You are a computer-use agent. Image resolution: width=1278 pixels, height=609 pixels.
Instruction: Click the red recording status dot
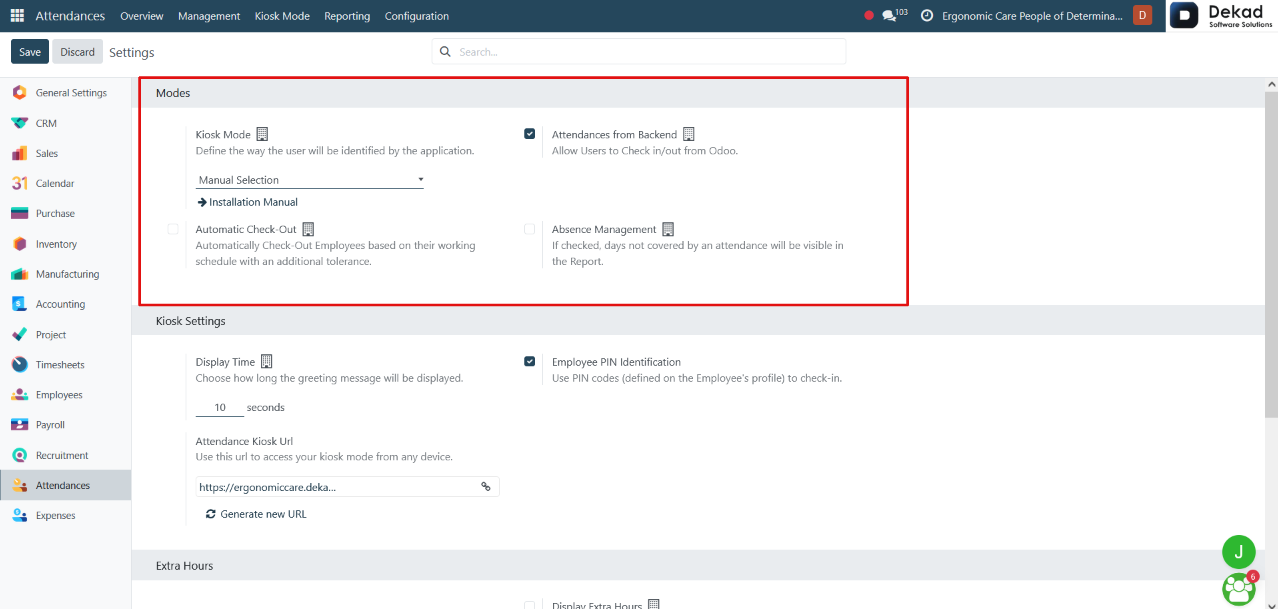point(868,16)
